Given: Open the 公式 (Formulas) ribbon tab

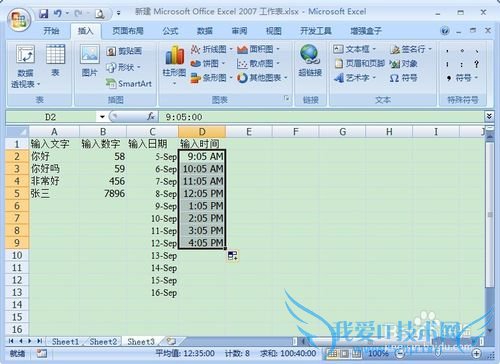Looking at the screenshot, I should (170, 31).
